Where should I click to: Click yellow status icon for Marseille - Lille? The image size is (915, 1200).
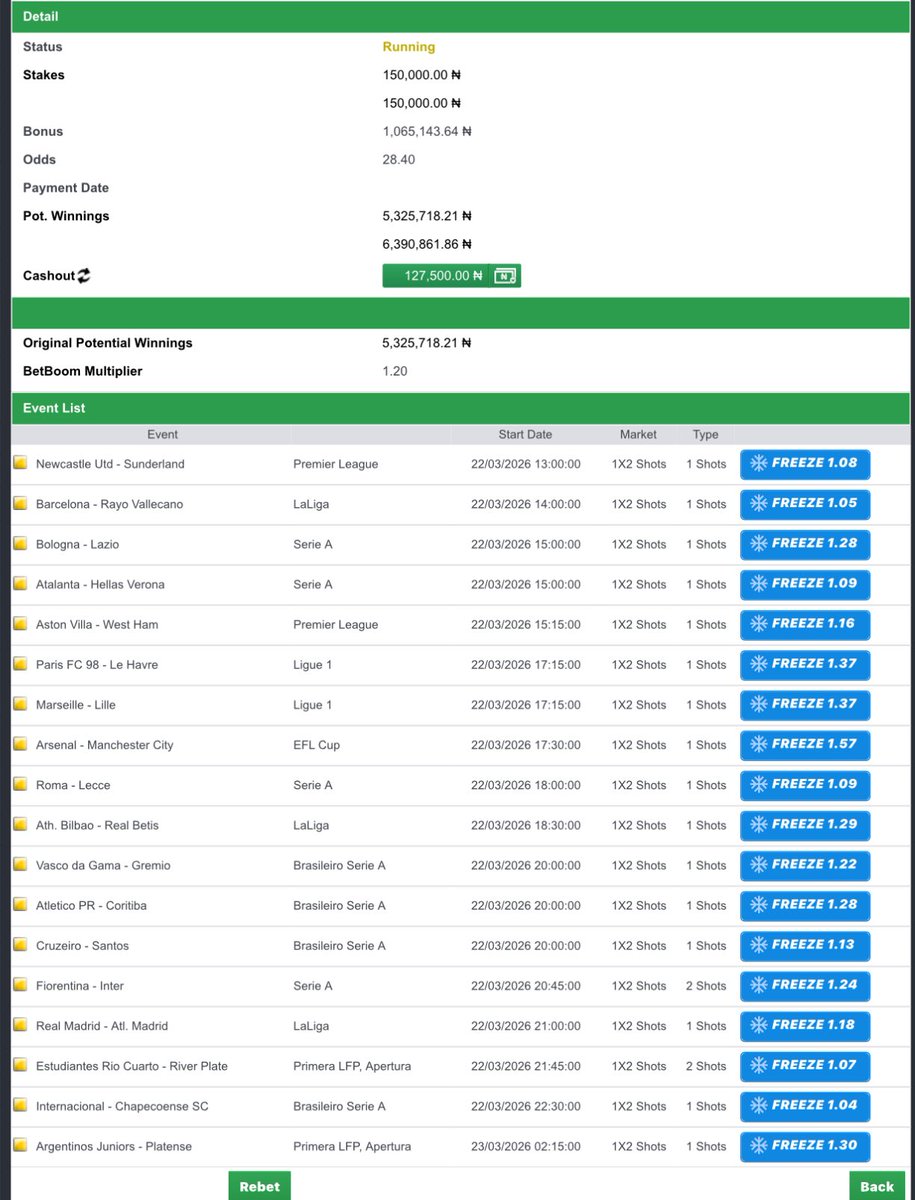click(20, 704)
